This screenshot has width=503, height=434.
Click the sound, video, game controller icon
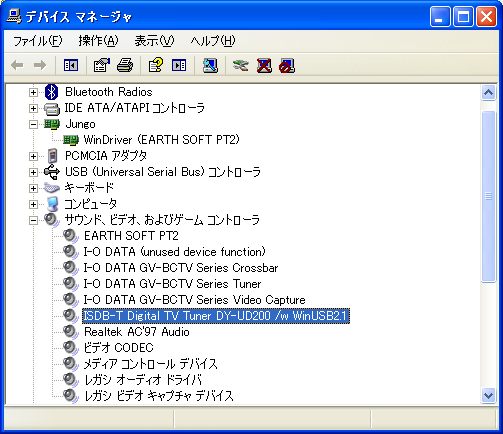[52, 220]
